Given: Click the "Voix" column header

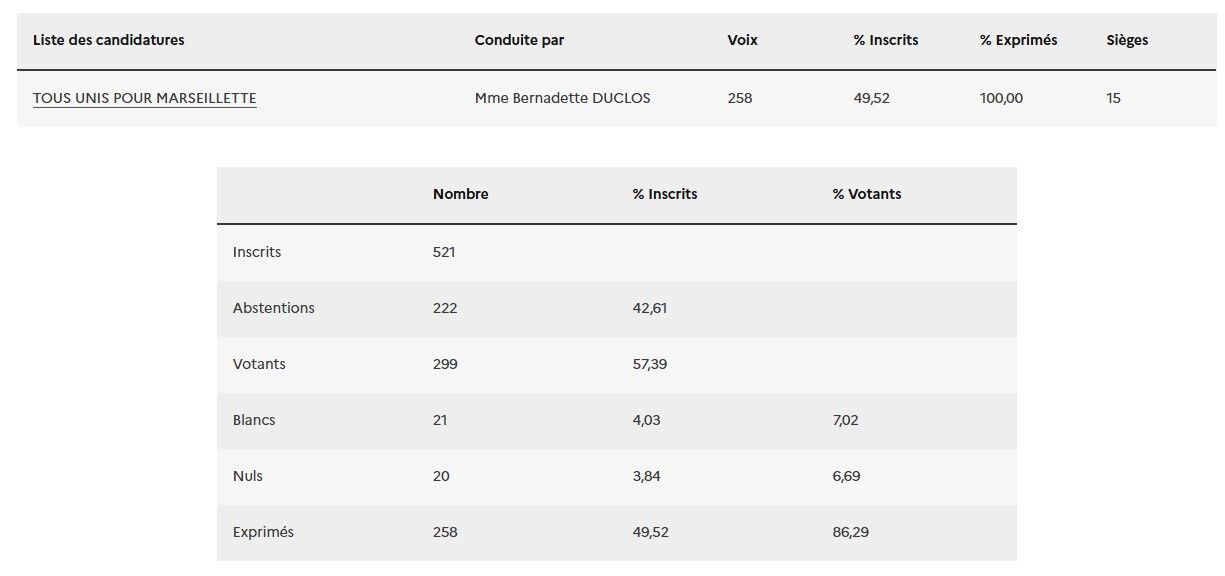Looking at the screenshot, I should 743,40.
